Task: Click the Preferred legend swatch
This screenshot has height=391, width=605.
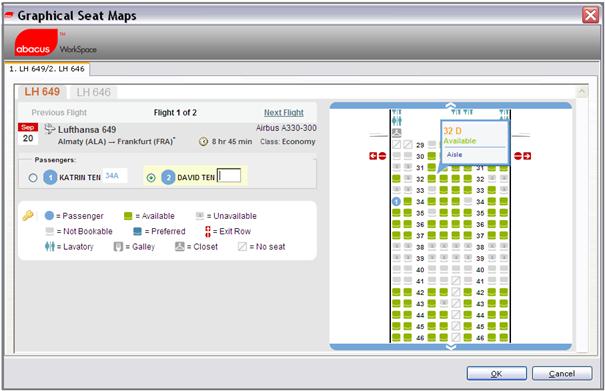Action: click(137, 231)
